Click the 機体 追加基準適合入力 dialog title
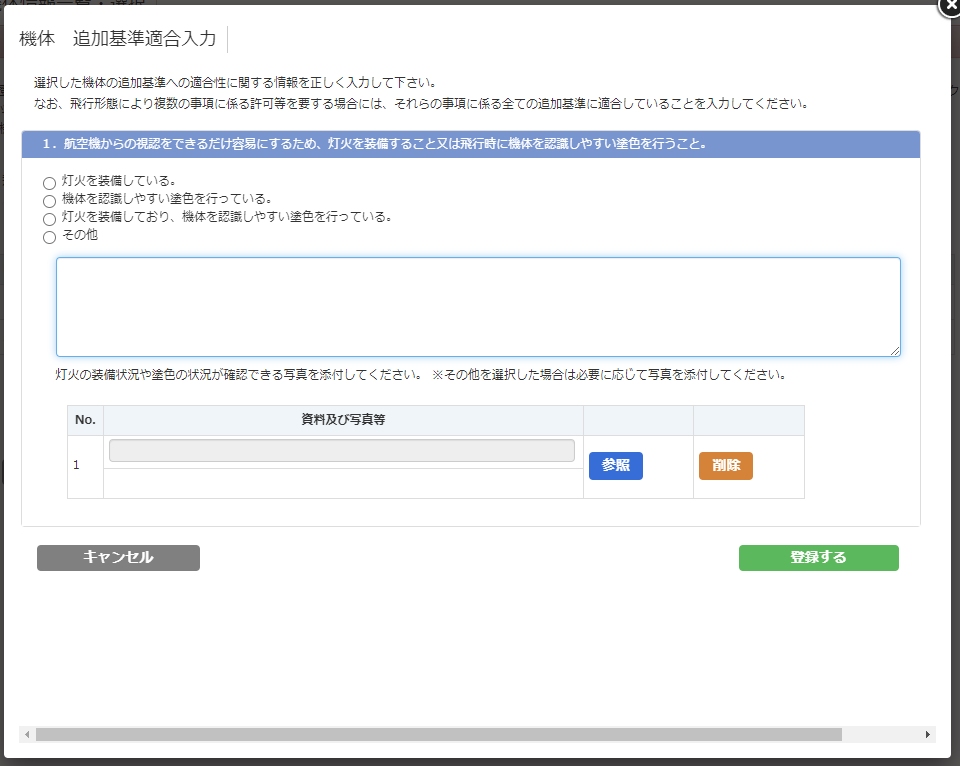Viewport: 960px width, 766px height. coord(117,39)
